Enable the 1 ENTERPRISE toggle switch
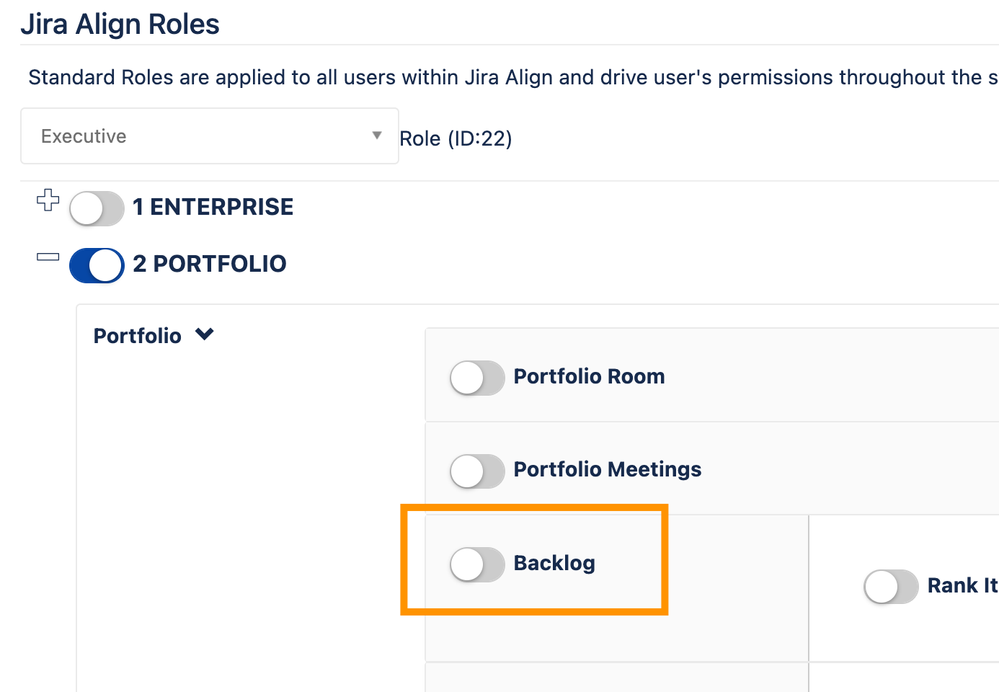This screenshot has width=999, height=692. [96, 208]
